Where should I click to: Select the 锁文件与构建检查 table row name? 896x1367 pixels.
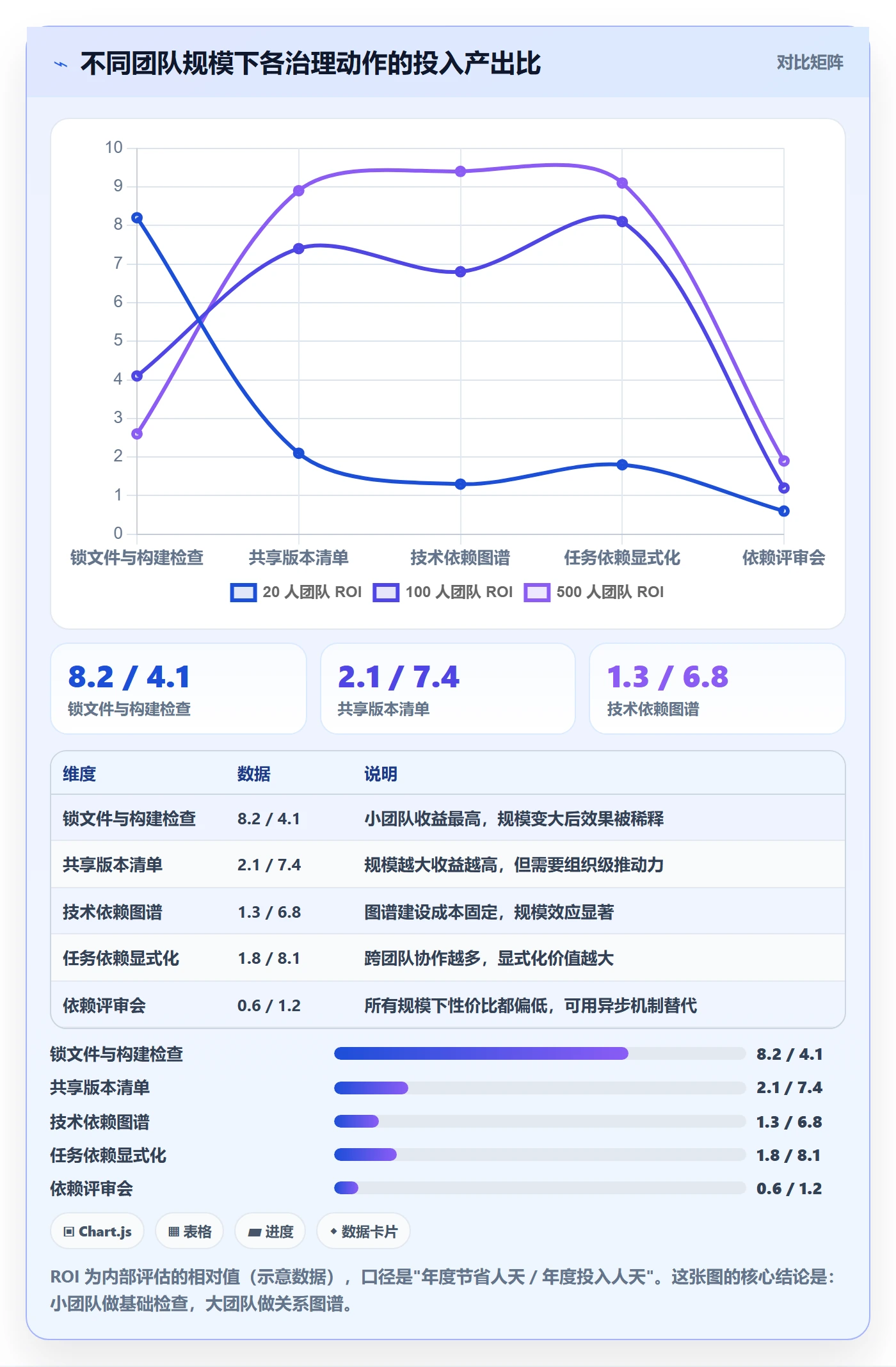pos(129,819)
